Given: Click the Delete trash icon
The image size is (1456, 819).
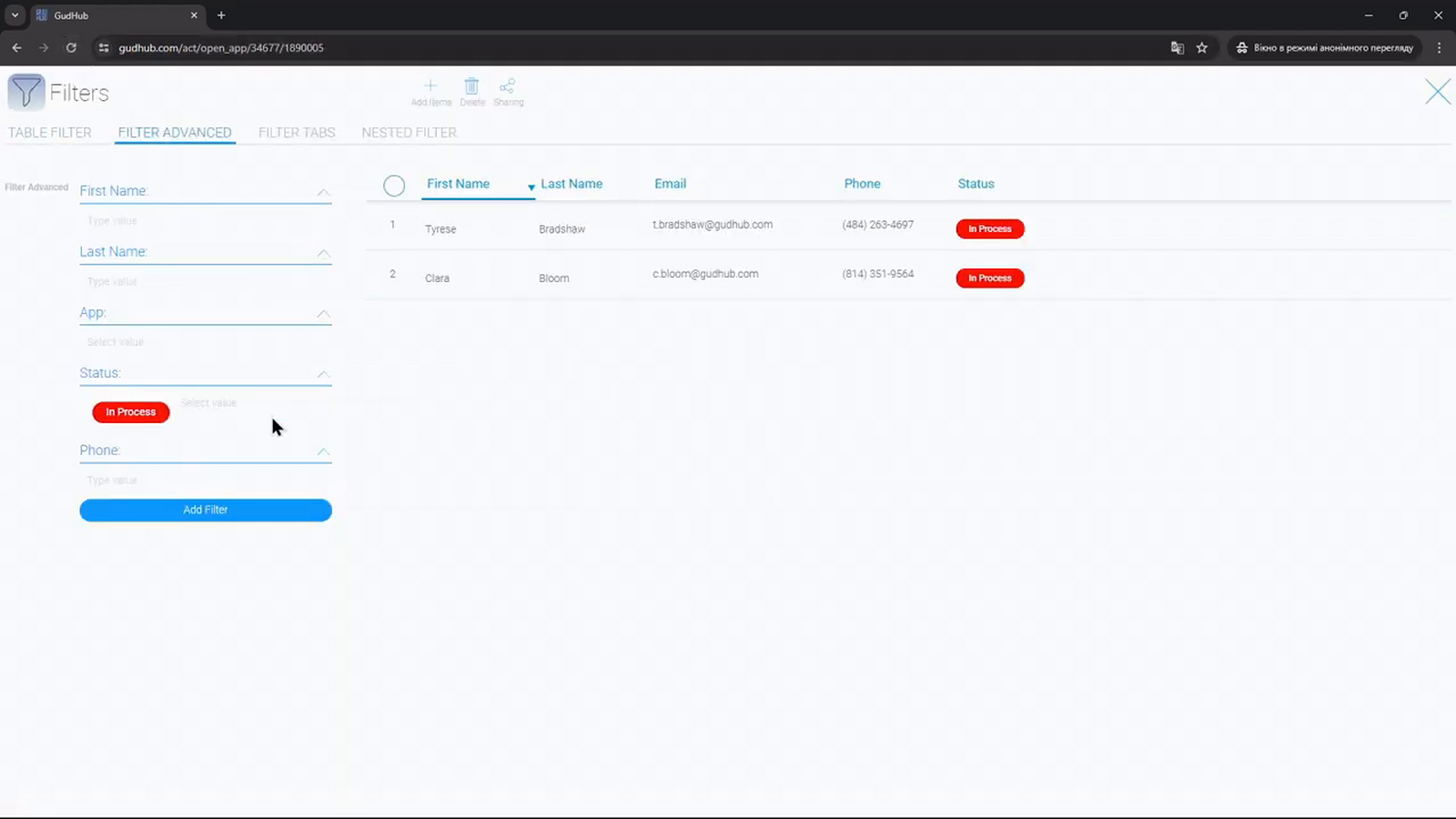Looking at the screenshot, I should click(471, 86).
